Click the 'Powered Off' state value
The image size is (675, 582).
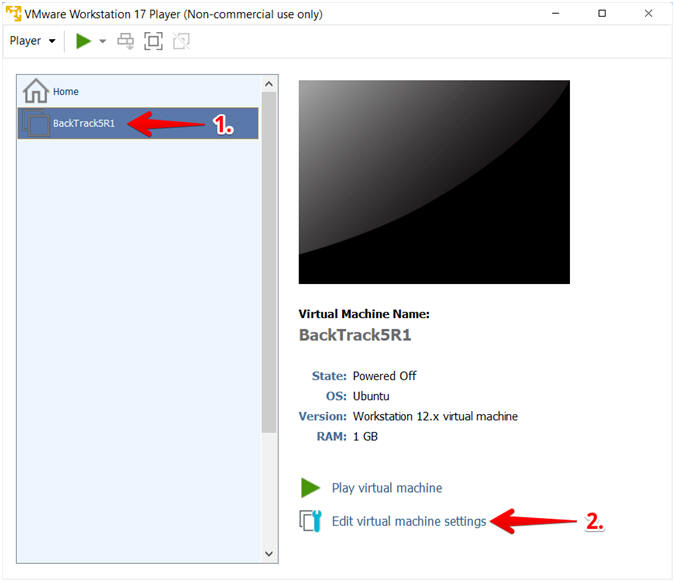click(x=384, y=376)
